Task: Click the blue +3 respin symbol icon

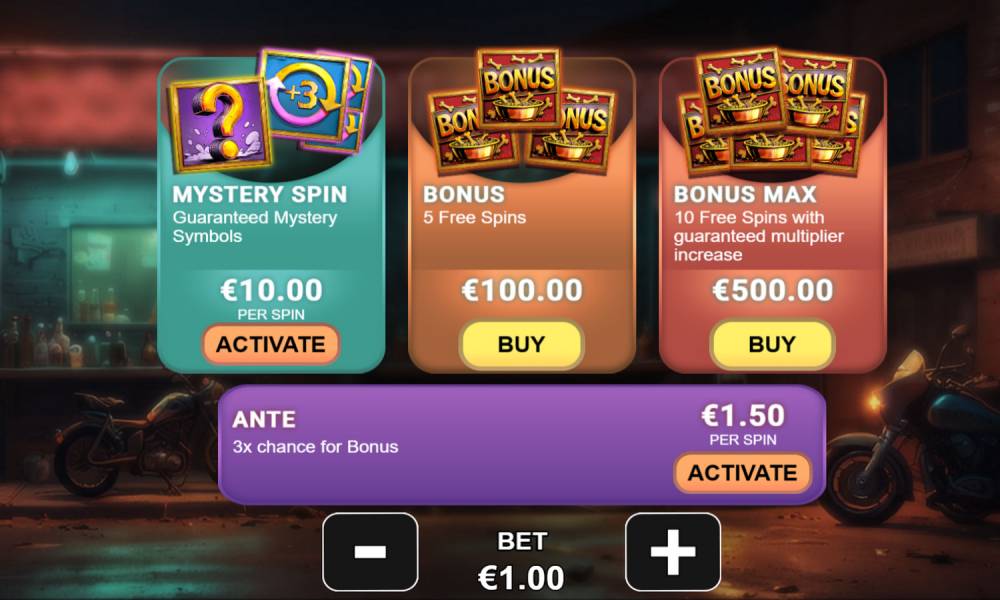Action: tap(305, 96)
